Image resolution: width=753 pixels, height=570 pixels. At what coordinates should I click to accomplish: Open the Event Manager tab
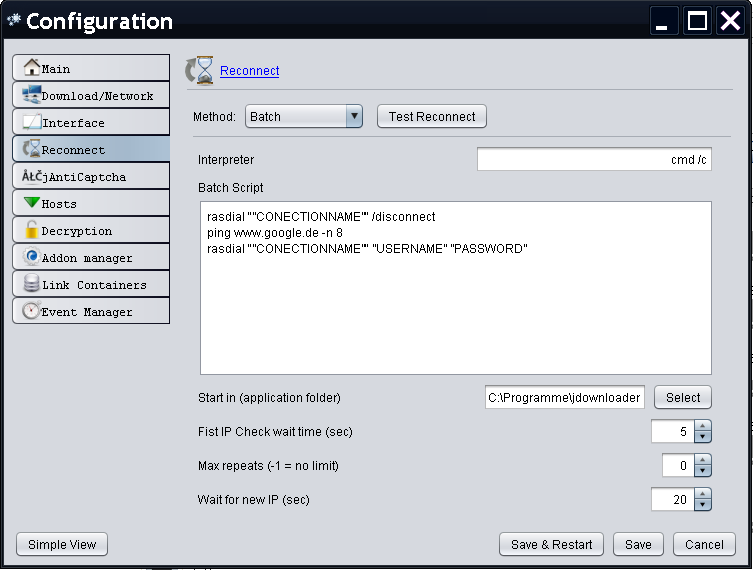tap(91, 312)
